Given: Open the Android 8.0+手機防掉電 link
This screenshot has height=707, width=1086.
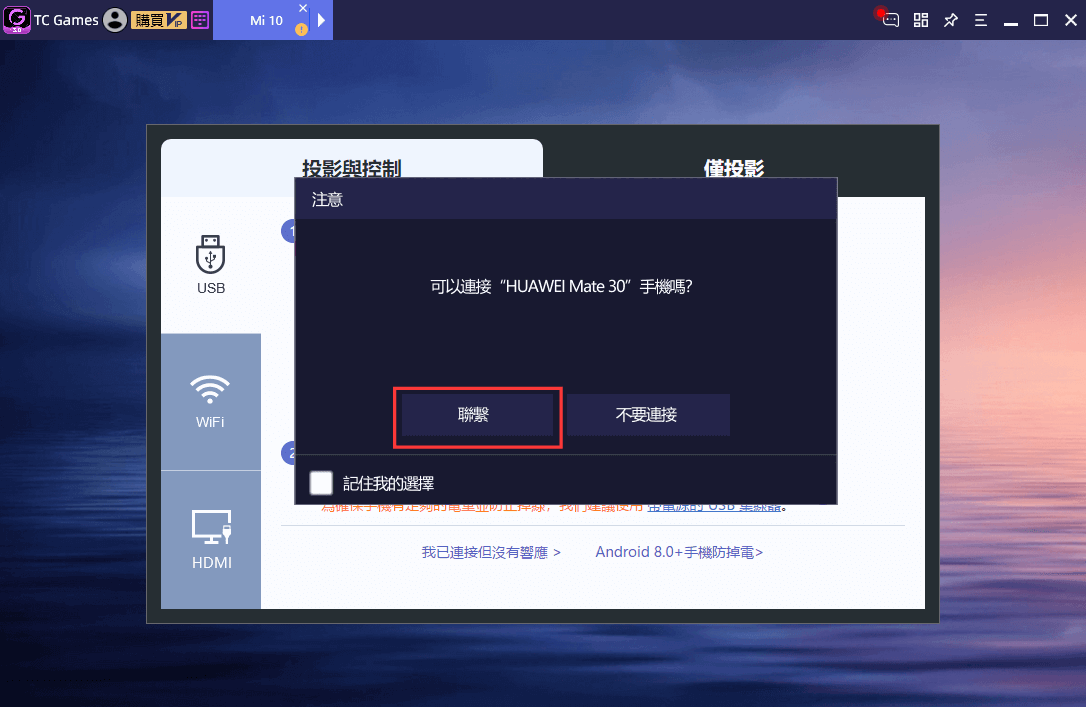Looking at the screenshot, I should coord(679,553).
